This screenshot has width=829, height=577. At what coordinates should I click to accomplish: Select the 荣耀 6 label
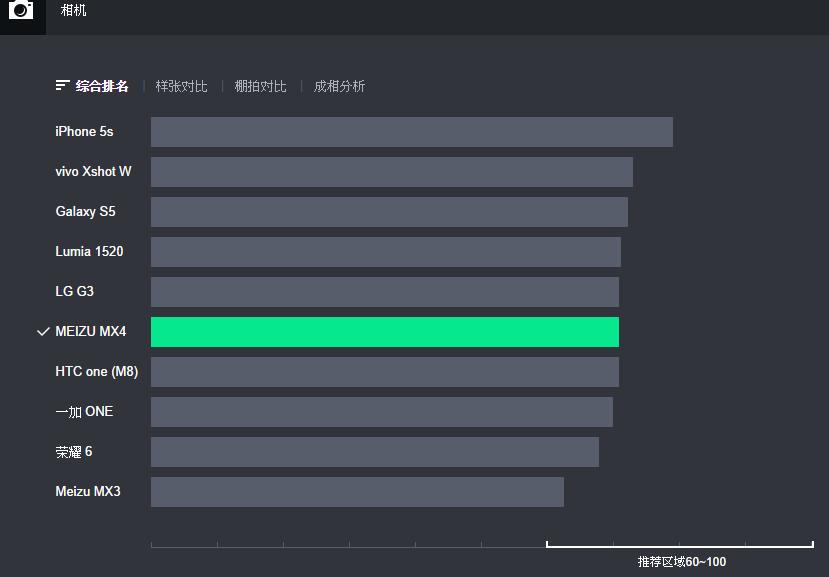pos(74,452)
